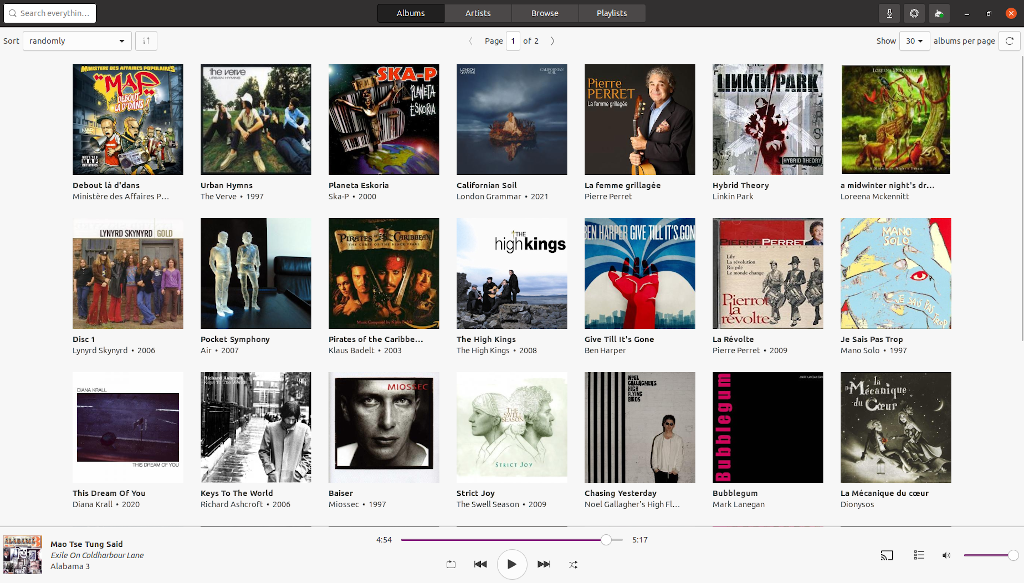The height and width of the screenshot is (583, 1024).
Task: Click 'Alabama 3' artist in player bar
Action: 70,566
